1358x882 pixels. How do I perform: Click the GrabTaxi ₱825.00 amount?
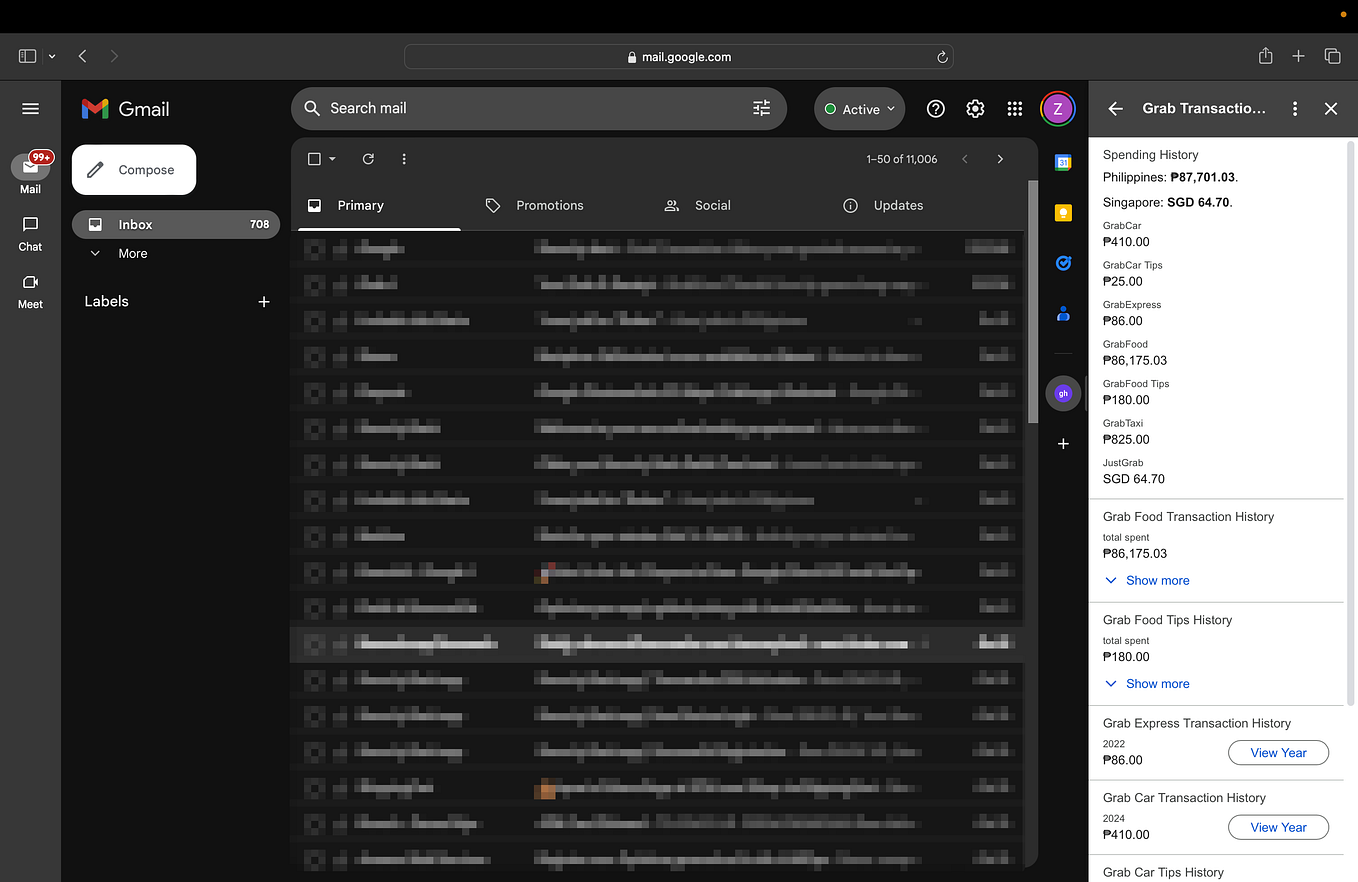(1126, 440)
